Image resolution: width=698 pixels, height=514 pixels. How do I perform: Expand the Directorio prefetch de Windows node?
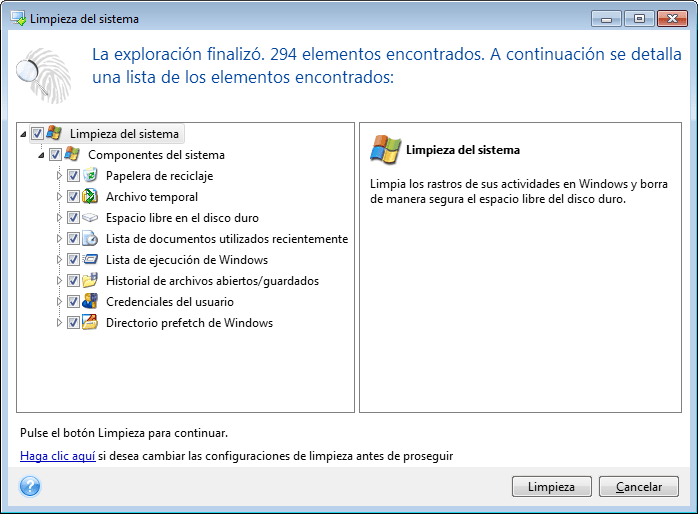(x=60, y=323)
